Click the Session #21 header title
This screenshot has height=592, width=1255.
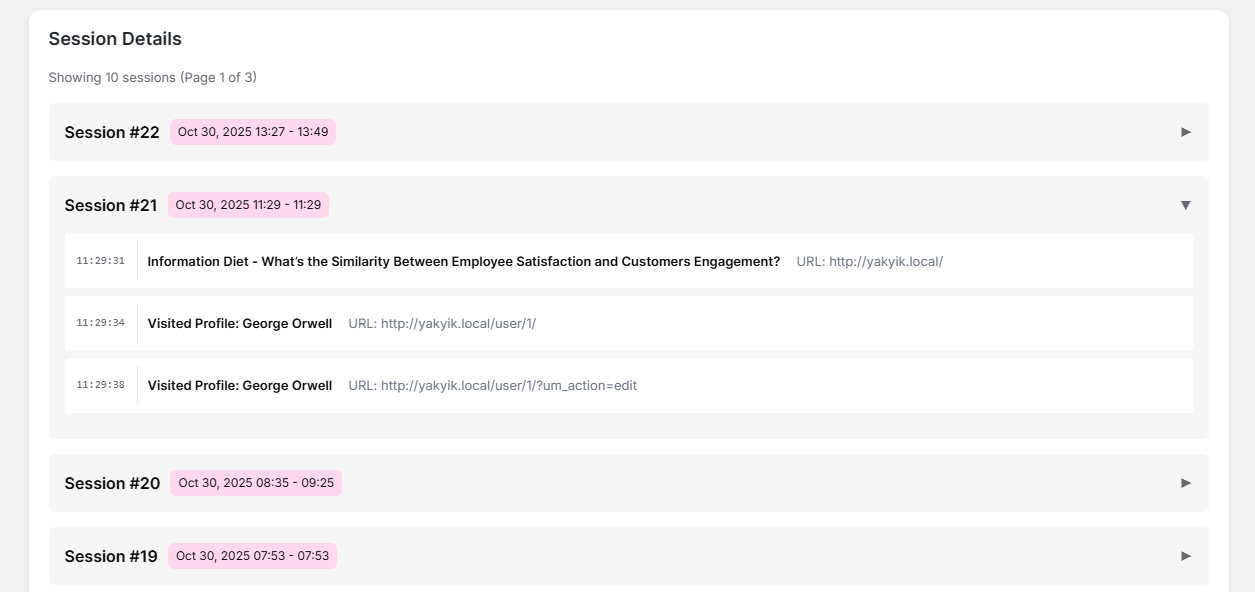pos(111,205)
